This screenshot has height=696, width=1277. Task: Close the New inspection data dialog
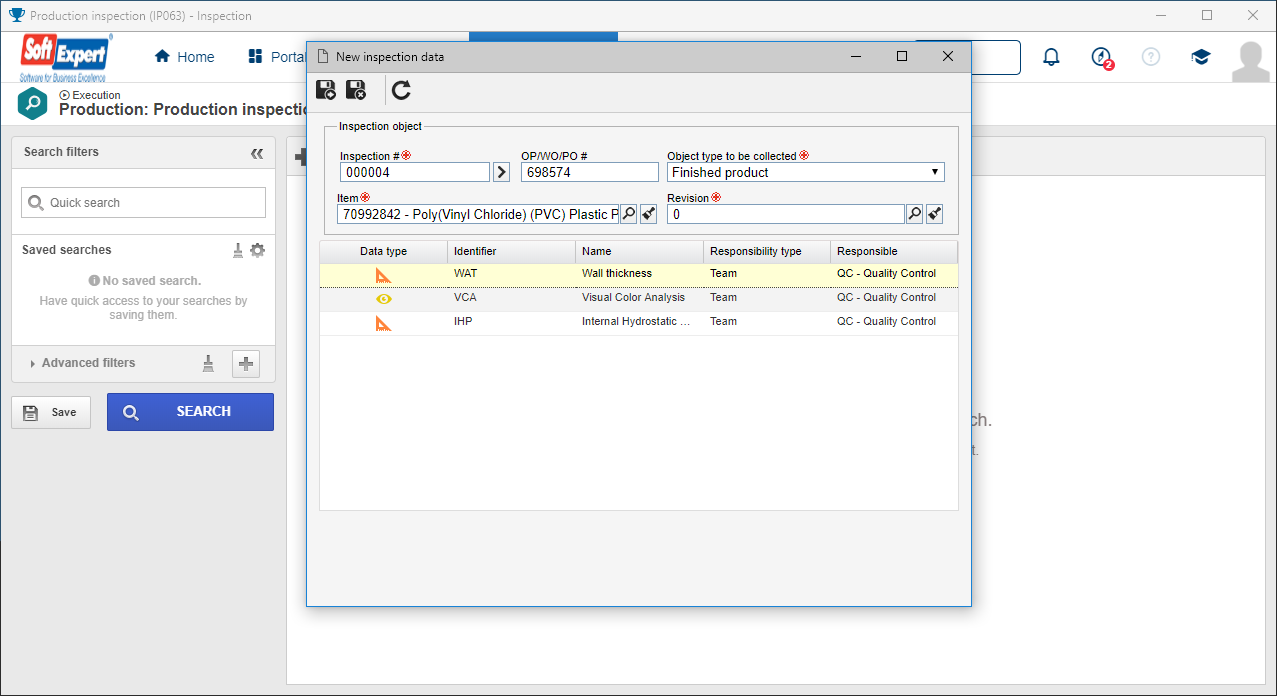coord(948,57)
